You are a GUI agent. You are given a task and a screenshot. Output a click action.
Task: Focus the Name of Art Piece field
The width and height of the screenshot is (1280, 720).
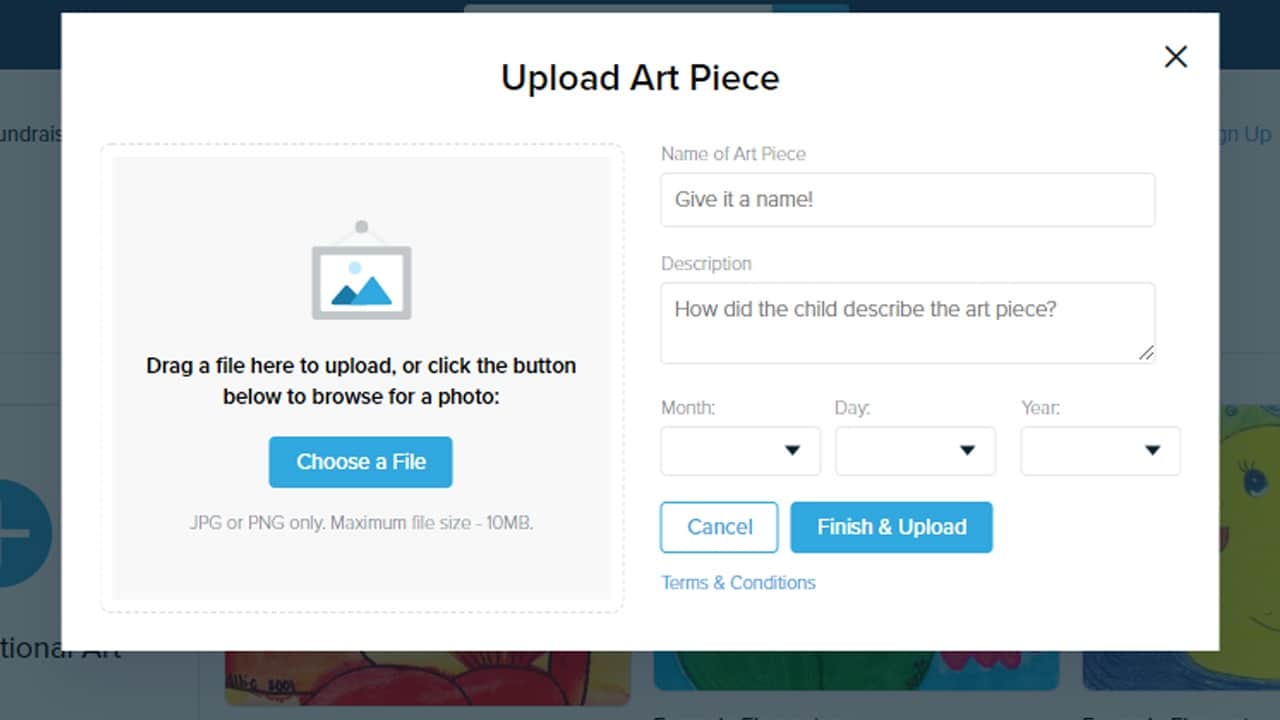pyautogui.click(x=907, y=200)
